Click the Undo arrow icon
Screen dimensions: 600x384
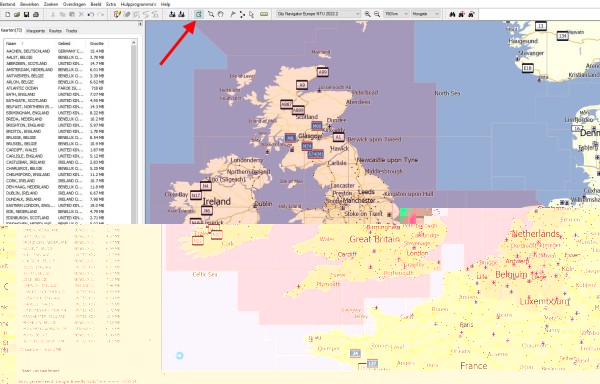tap(91, 15)
